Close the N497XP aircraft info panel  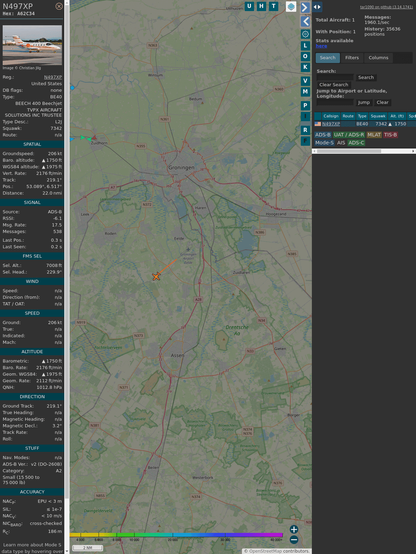(x=59, y=6)
